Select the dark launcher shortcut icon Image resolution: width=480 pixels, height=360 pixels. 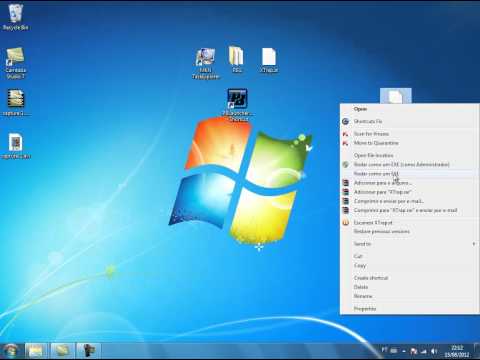point(237,105)
